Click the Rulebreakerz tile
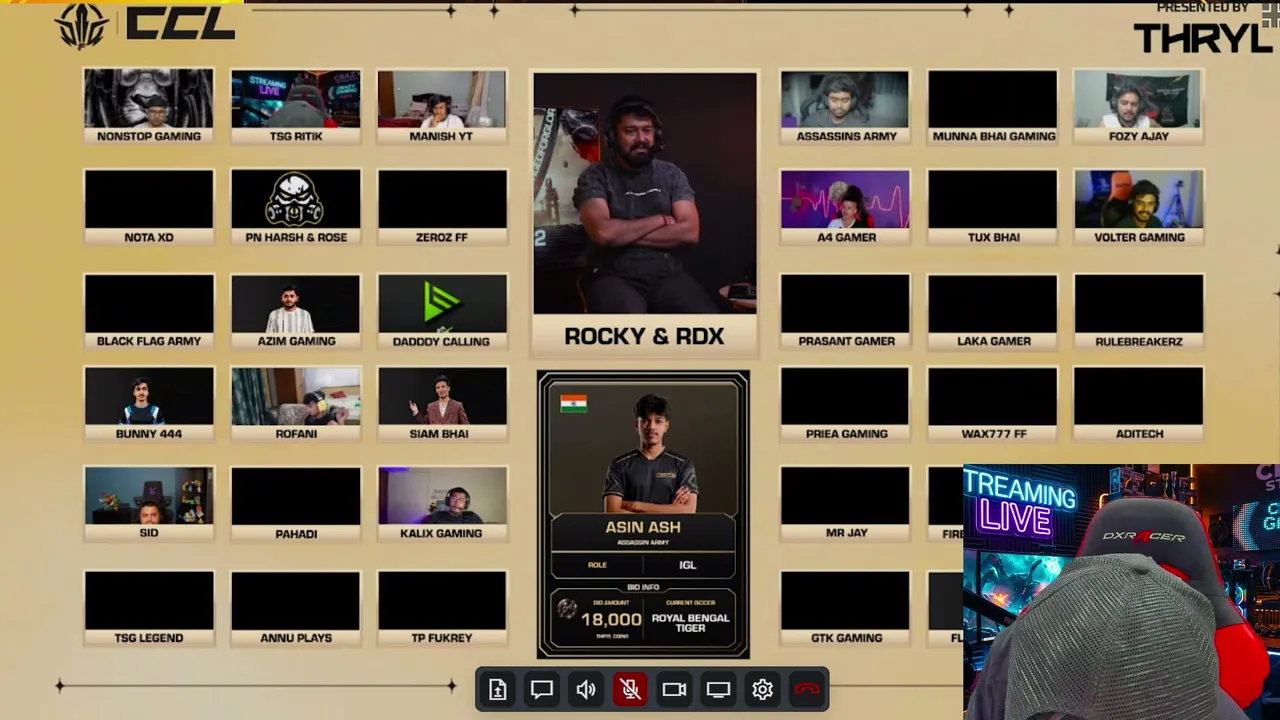Image resolution: width=1280 pixels, height=720 pixels. point(1139,311)
